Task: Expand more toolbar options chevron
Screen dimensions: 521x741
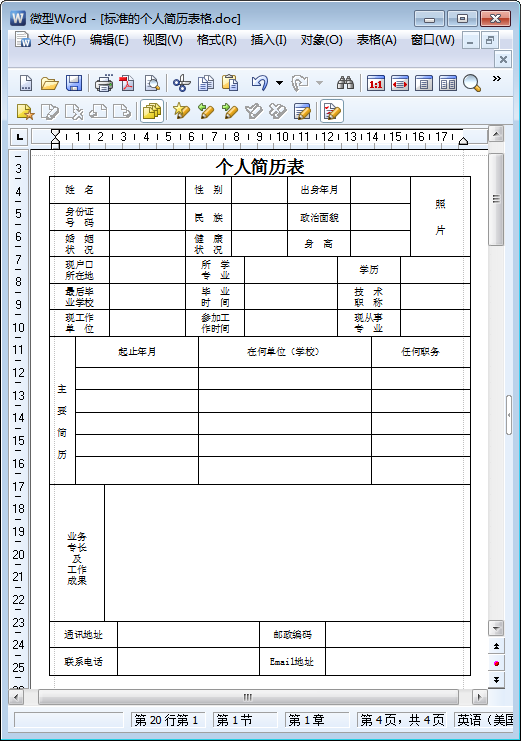Action: [x=496, y=78]
